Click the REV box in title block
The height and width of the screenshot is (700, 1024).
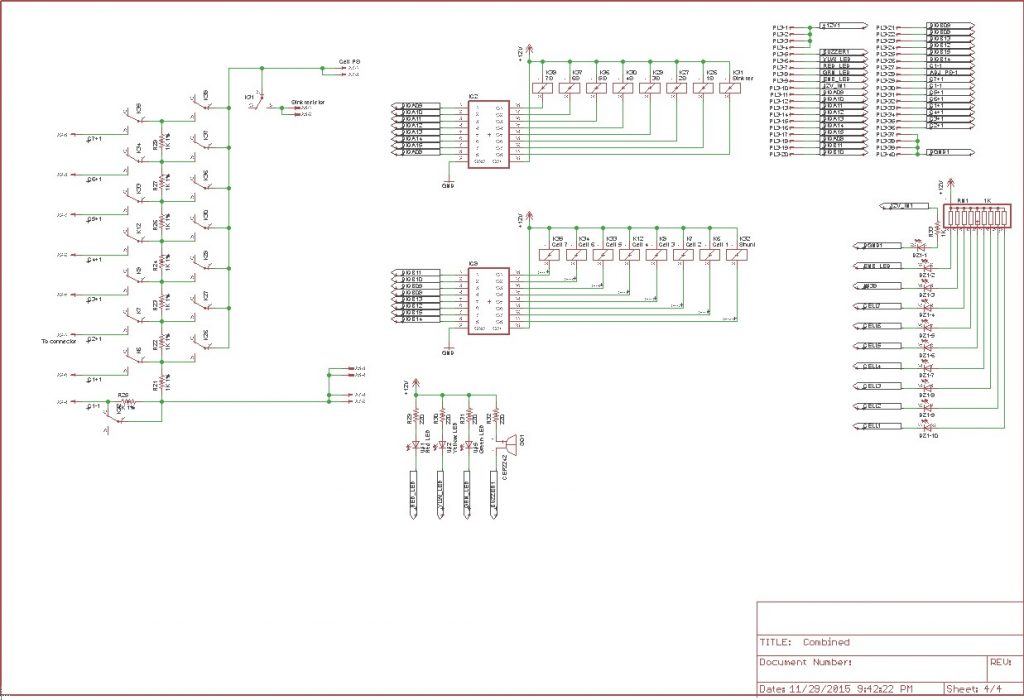click(x=1001, y=661)
